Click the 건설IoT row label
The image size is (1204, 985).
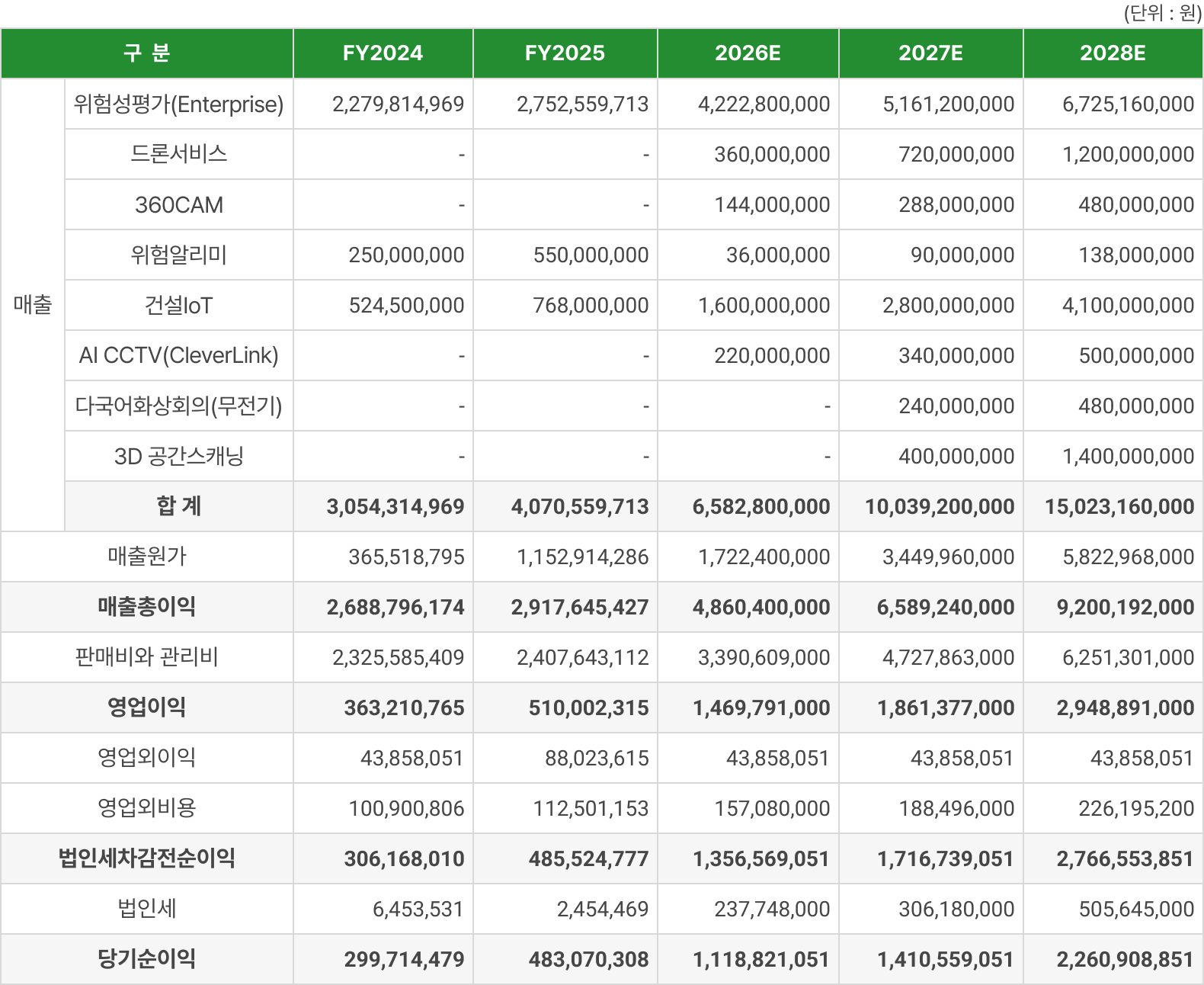point(179,305)
